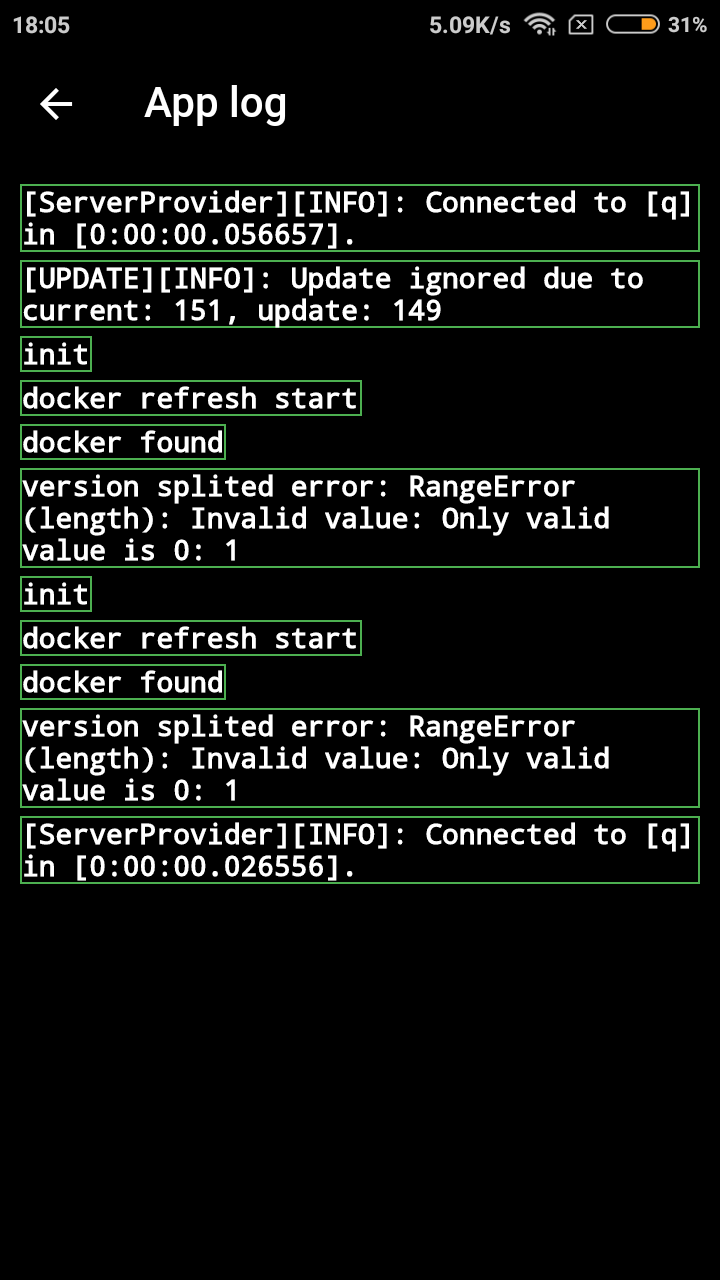Select the second docker found entry
The width and height of the screenshot is (720, 1280).
[x=122, y=681]
